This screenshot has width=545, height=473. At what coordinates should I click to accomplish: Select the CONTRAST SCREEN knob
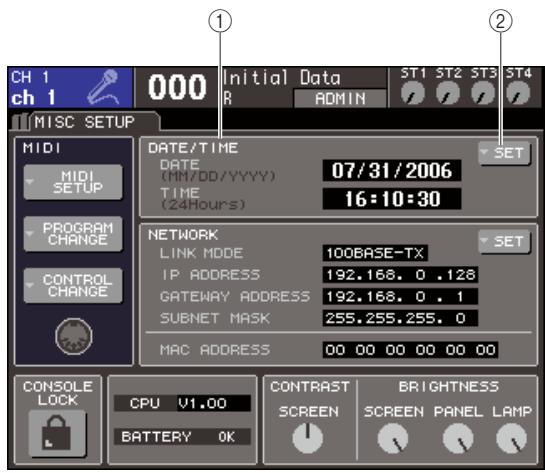308,438
